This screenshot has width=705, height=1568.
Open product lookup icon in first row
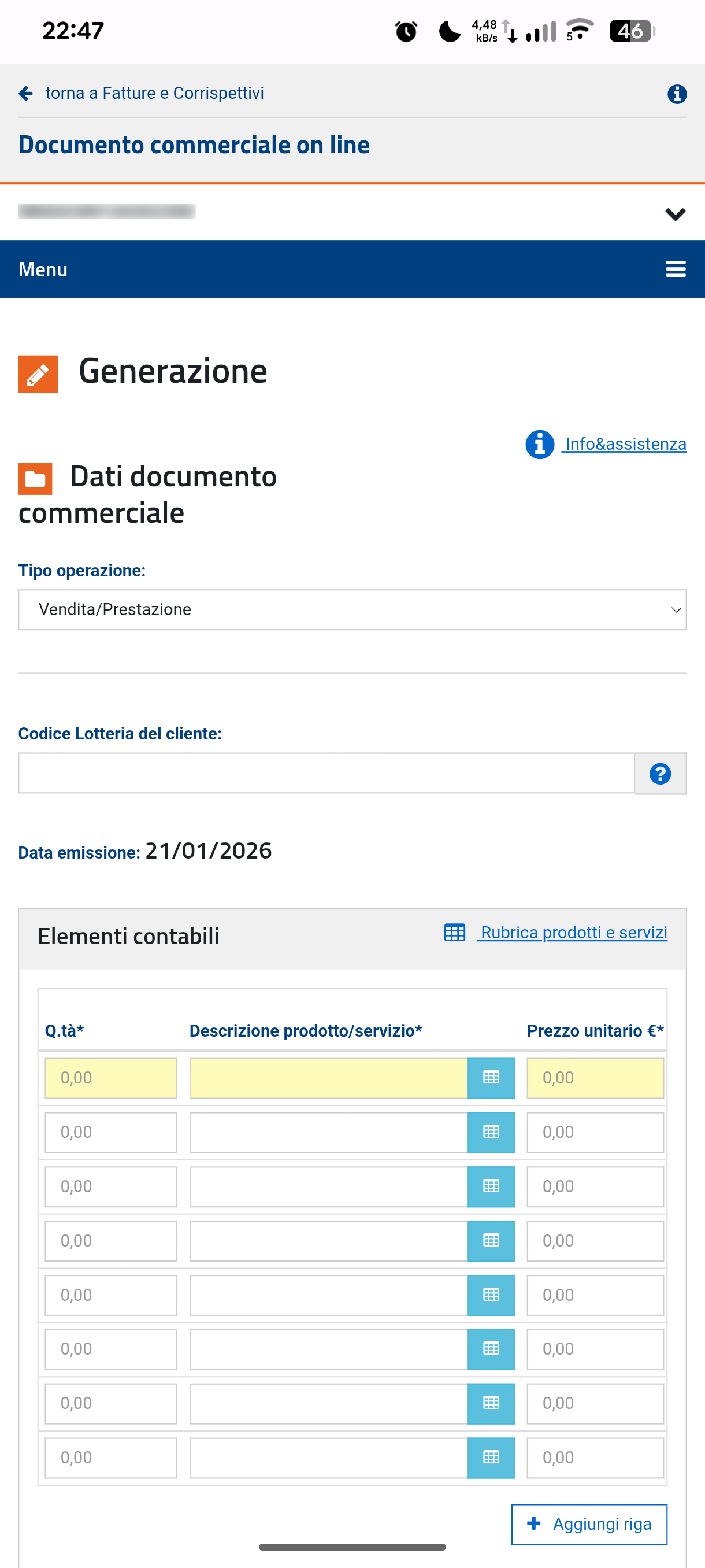coord(491,1078)
